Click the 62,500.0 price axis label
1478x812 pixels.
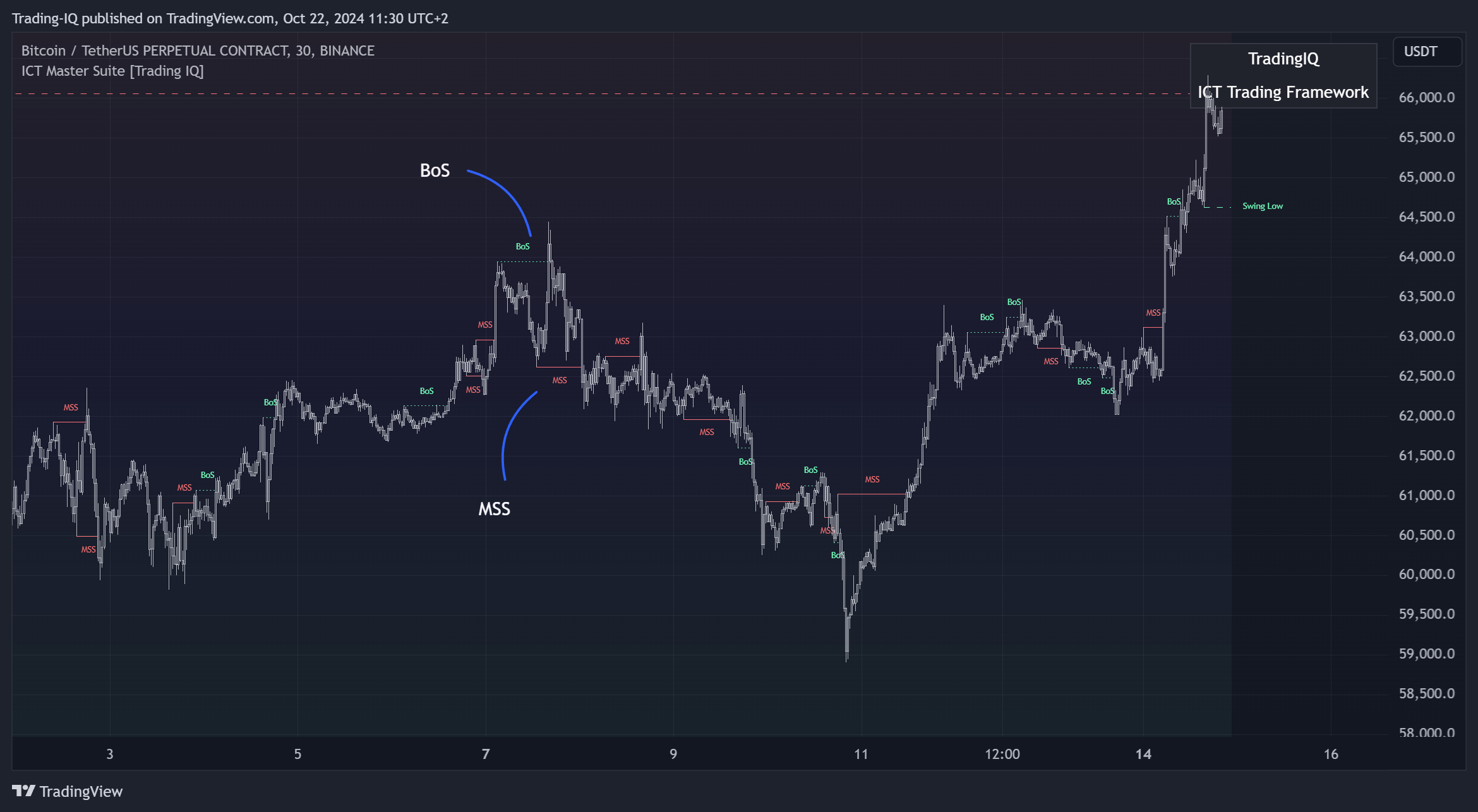pos(1427,376)
